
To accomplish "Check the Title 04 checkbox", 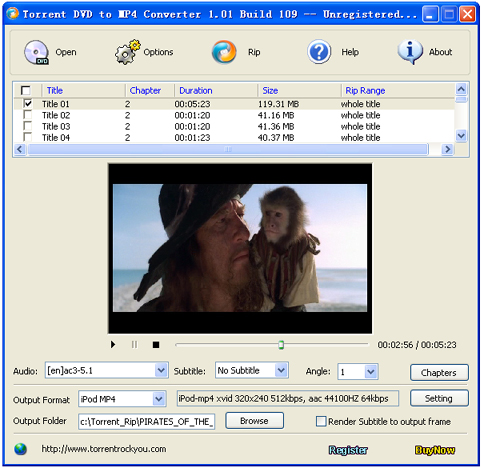I will click(28, 137).
